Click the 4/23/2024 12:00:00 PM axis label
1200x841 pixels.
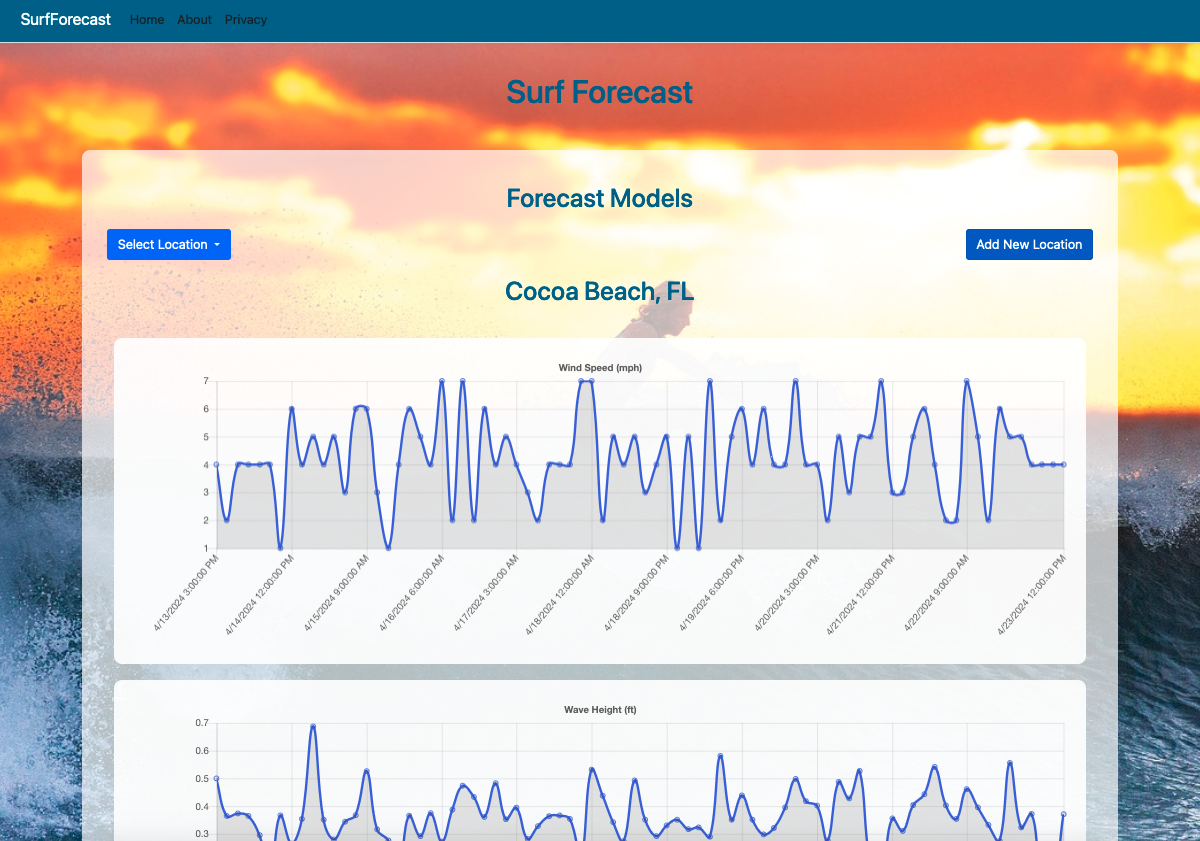[1033, 596]
